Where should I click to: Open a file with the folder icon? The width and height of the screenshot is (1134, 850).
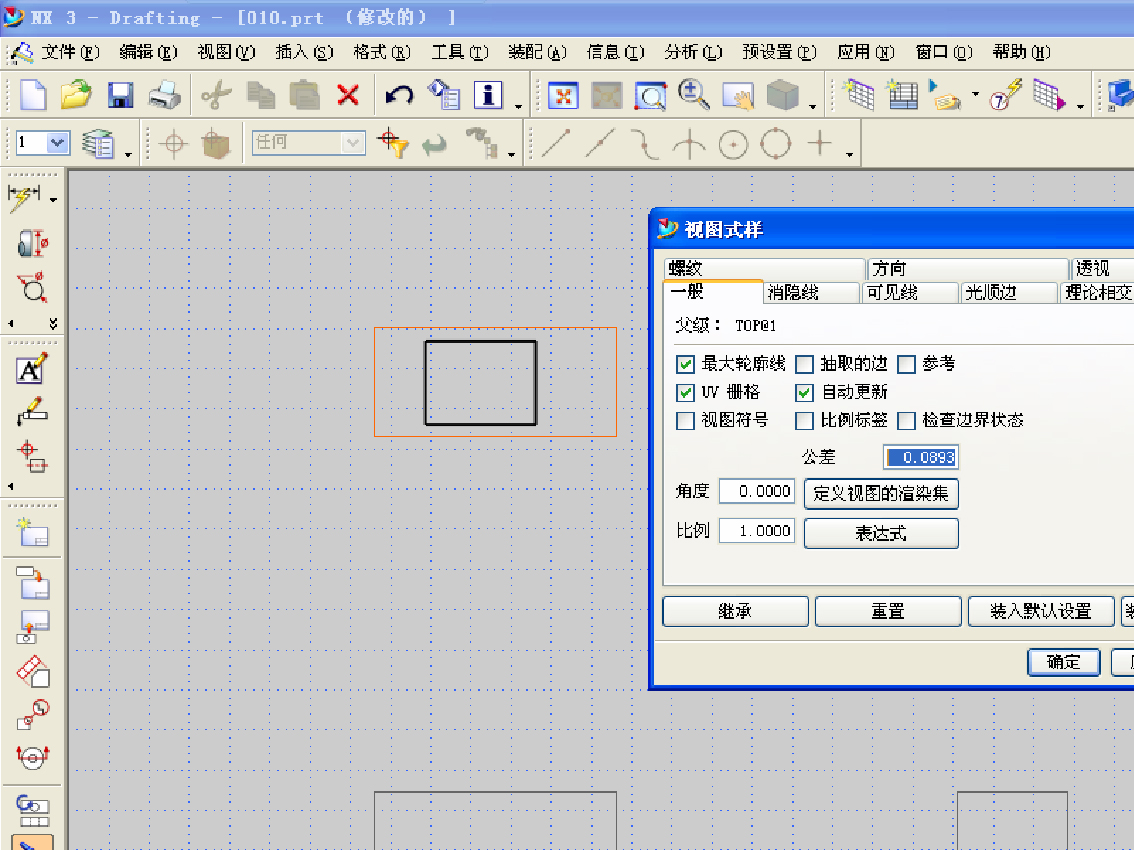pyautogui.click(x=76, y=95)
